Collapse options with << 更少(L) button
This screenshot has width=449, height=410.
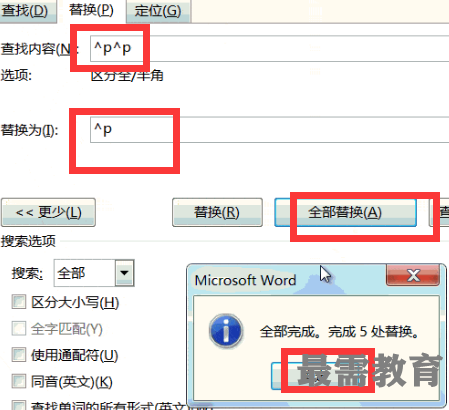[x=48, y=212]
